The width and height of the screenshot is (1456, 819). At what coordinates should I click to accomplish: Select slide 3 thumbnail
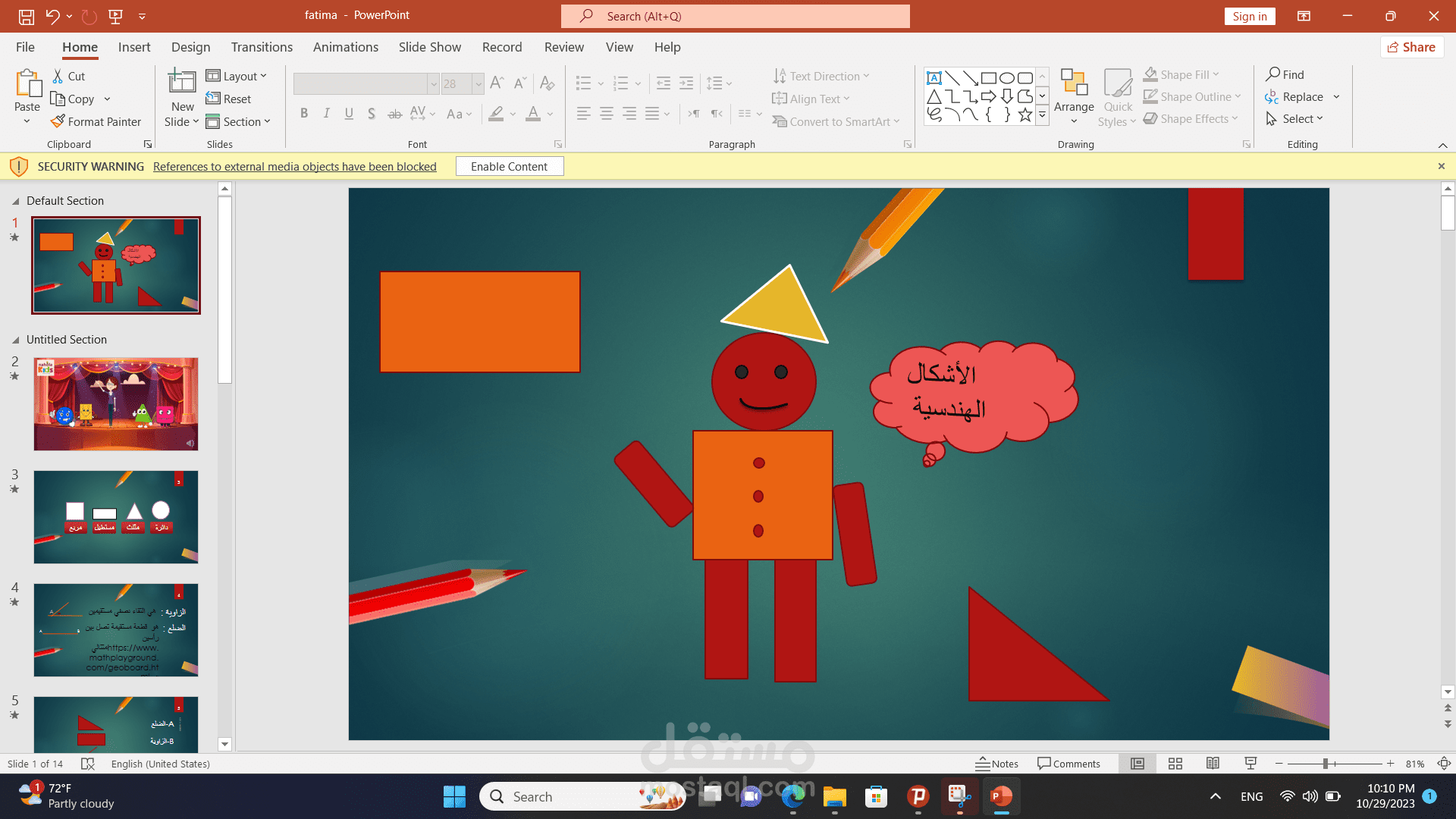coord(116,517)
